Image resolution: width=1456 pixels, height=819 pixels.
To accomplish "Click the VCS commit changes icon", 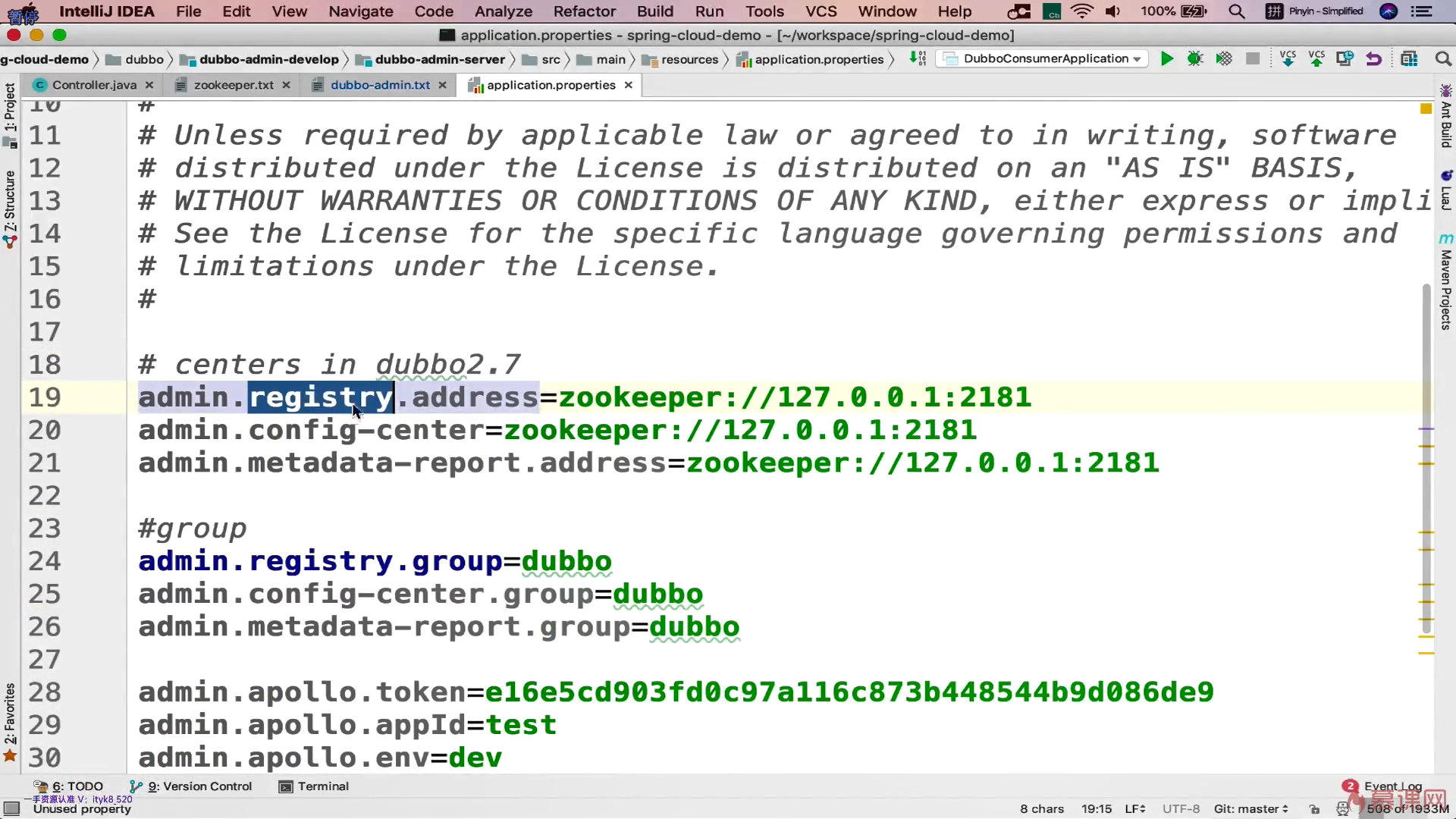I will pyautogui.click(x=1316, y=59).
